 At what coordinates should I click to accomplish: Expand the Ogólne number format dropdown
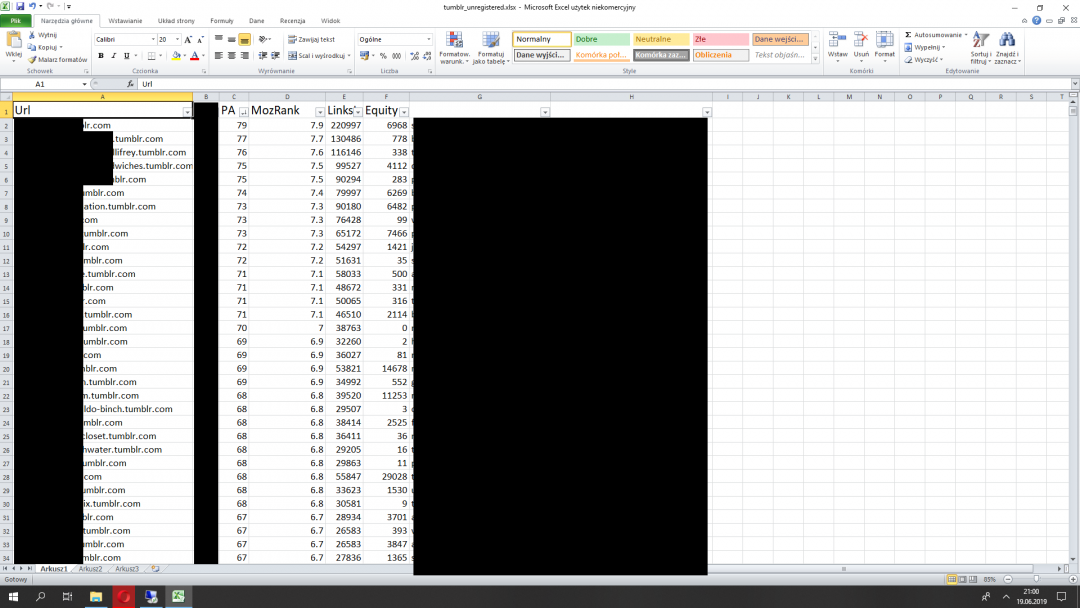[x=429, y=40]
